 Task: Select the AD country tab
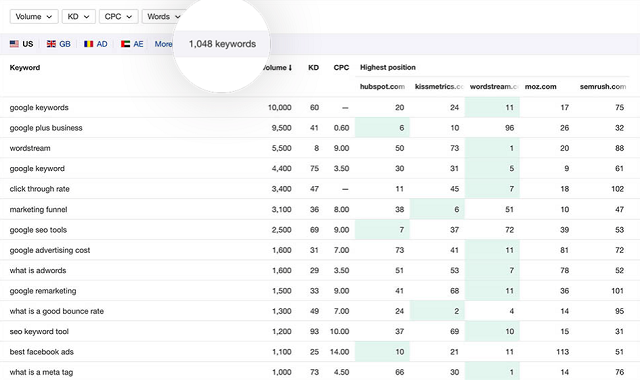click(96, 44)
